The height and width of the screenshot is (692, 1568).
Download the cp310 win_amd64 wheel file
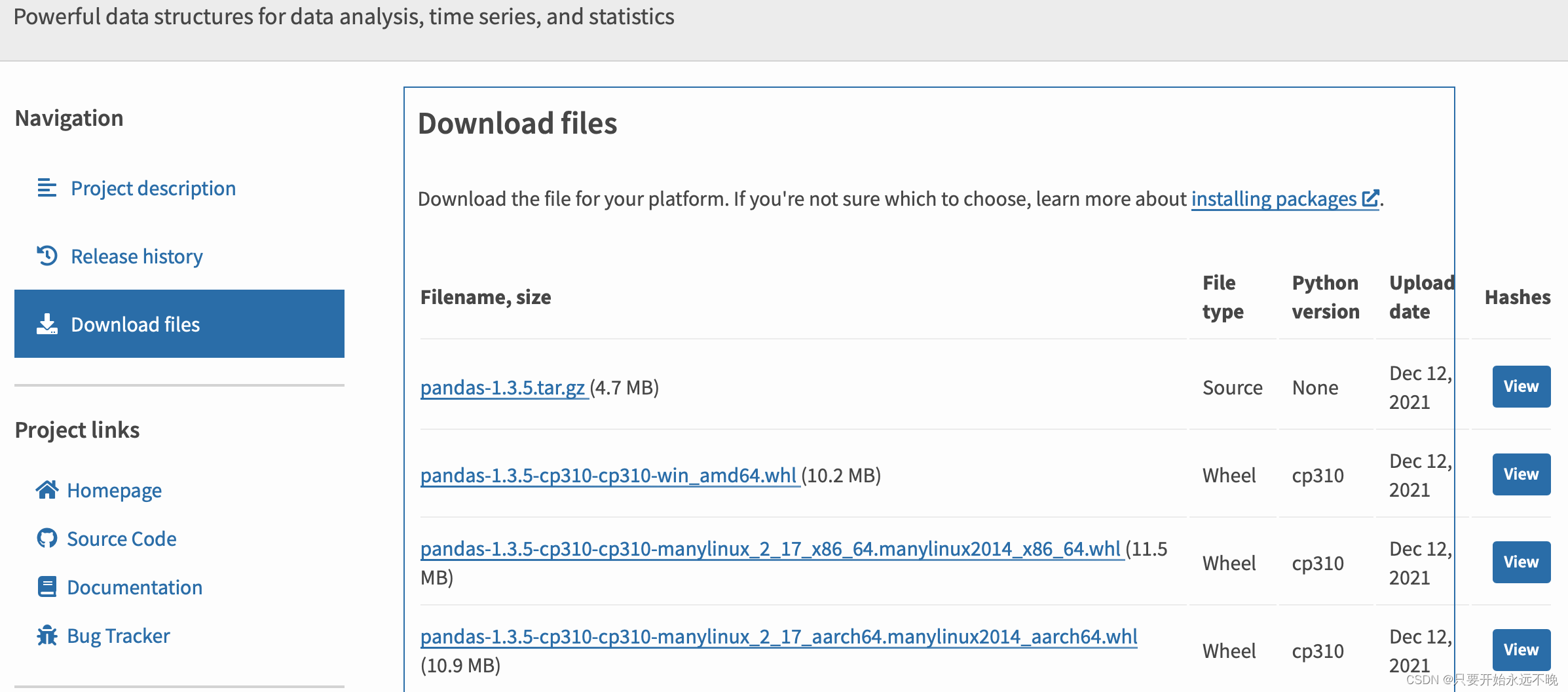click(x=608, y=475)
